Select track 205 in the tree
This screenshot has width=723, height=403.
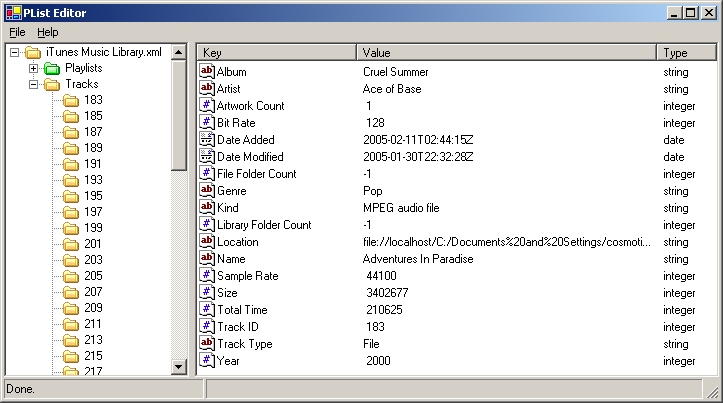click(93, 276)
